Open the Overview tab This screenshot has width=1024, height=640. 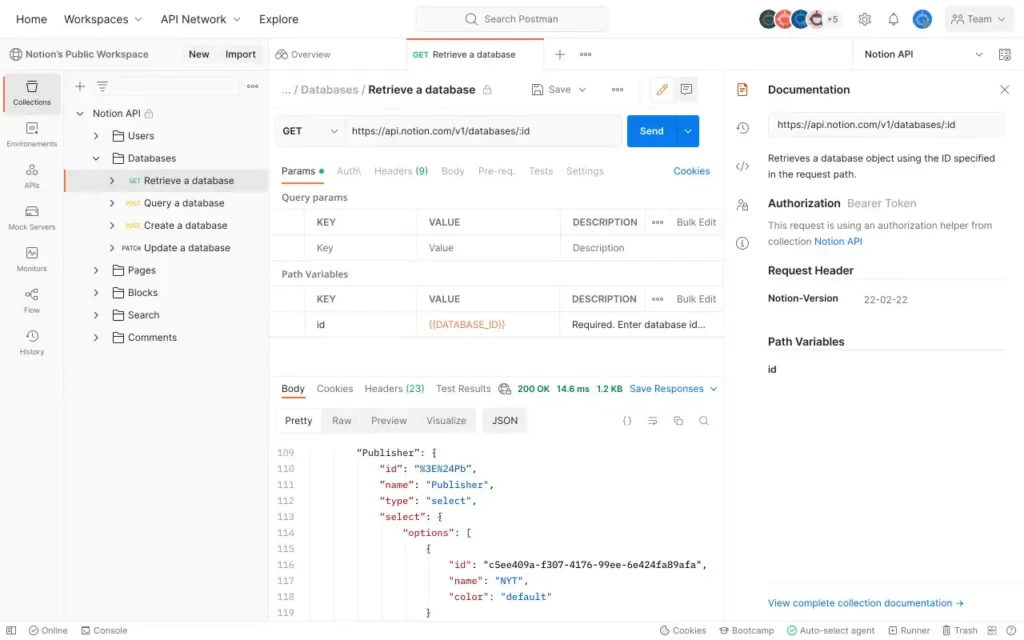click(303, 54)
